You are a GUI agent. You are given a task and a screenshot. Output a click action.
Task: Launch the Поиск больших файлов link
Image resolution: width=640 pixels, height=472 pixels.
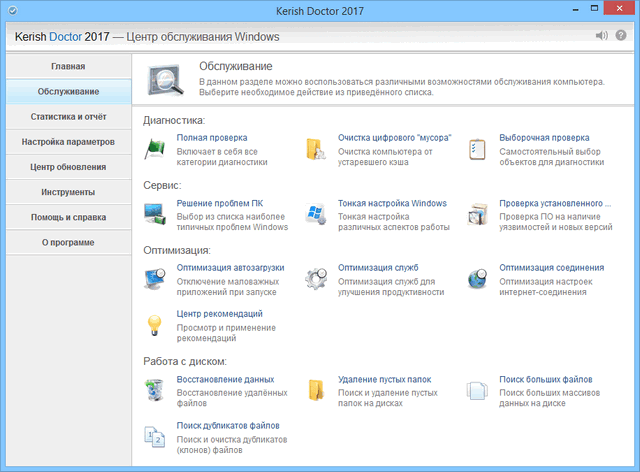546,380
